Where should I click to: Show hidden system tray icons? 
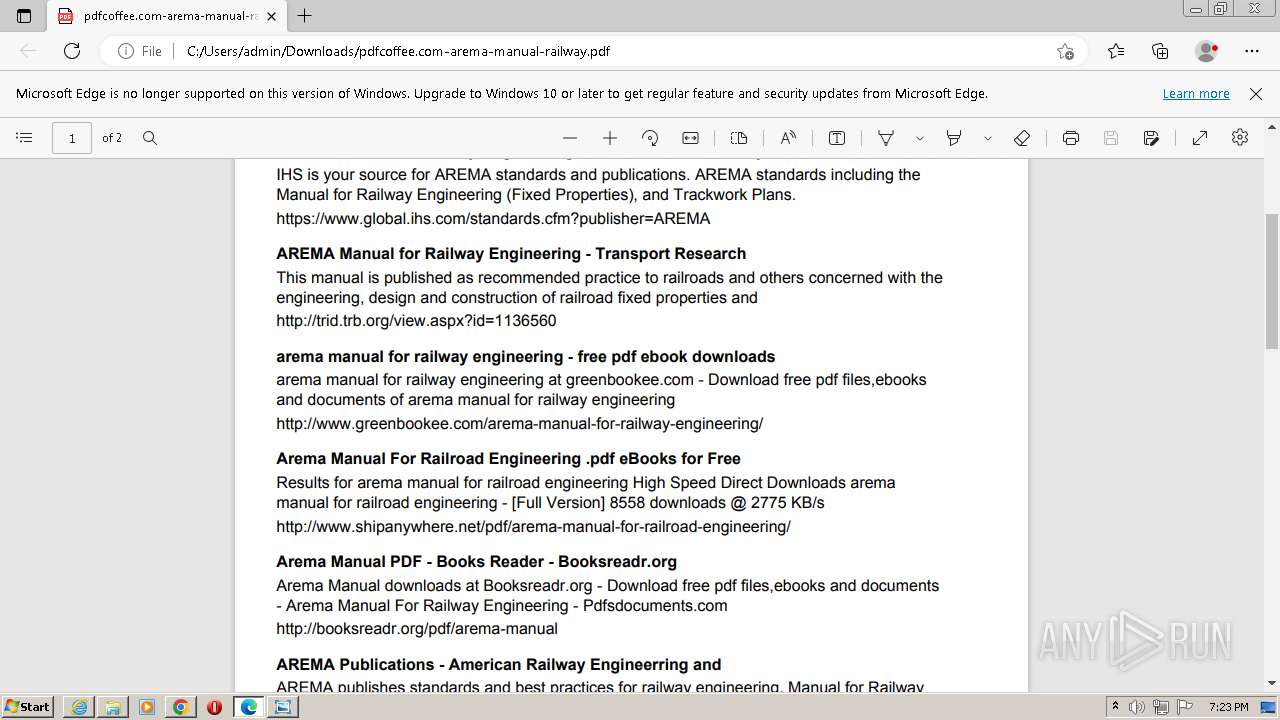pyautogui.click(x=1116, y=707)
